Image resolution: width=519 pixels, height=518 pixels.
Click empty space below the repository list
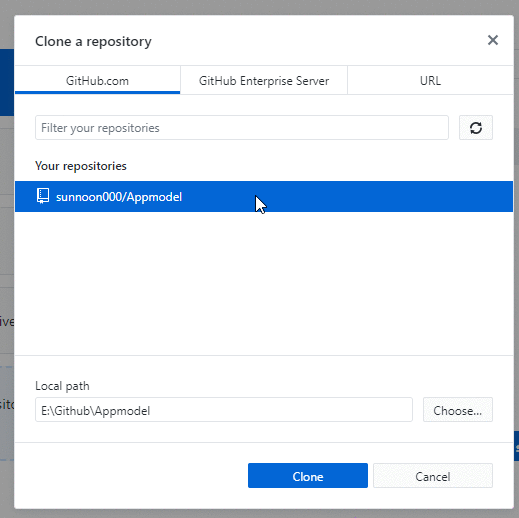coord(264,283)
